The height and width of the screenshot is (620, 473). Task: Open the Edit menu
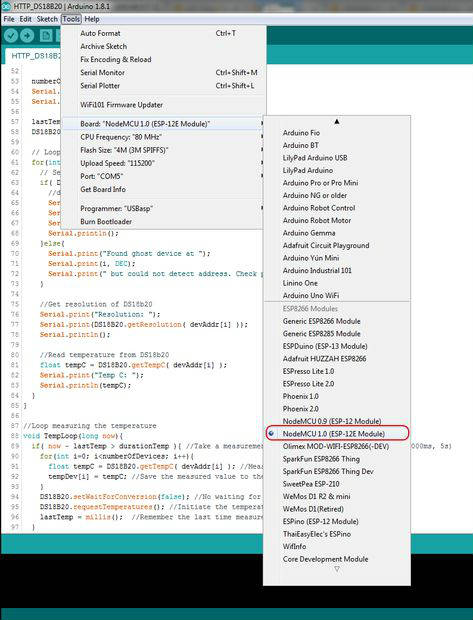coord(25,19)
